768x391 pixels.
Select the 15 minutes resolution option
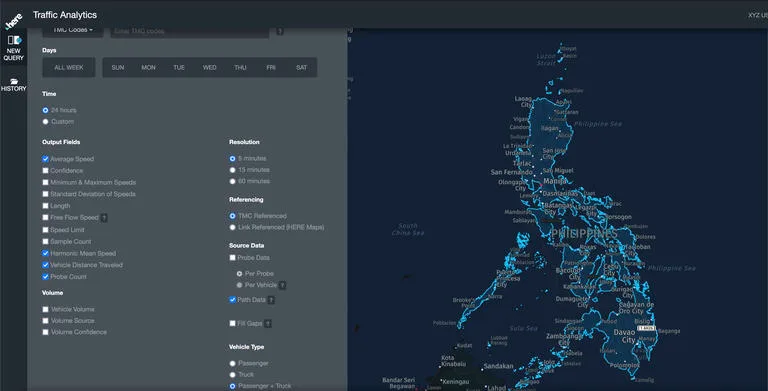coord(233,170)
